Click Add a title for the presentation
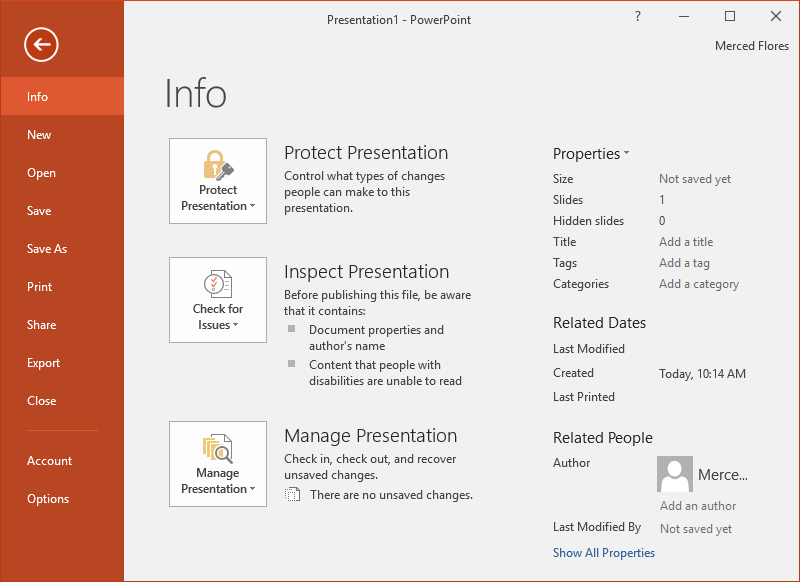The image size is (800, 582). click(686, 241)
